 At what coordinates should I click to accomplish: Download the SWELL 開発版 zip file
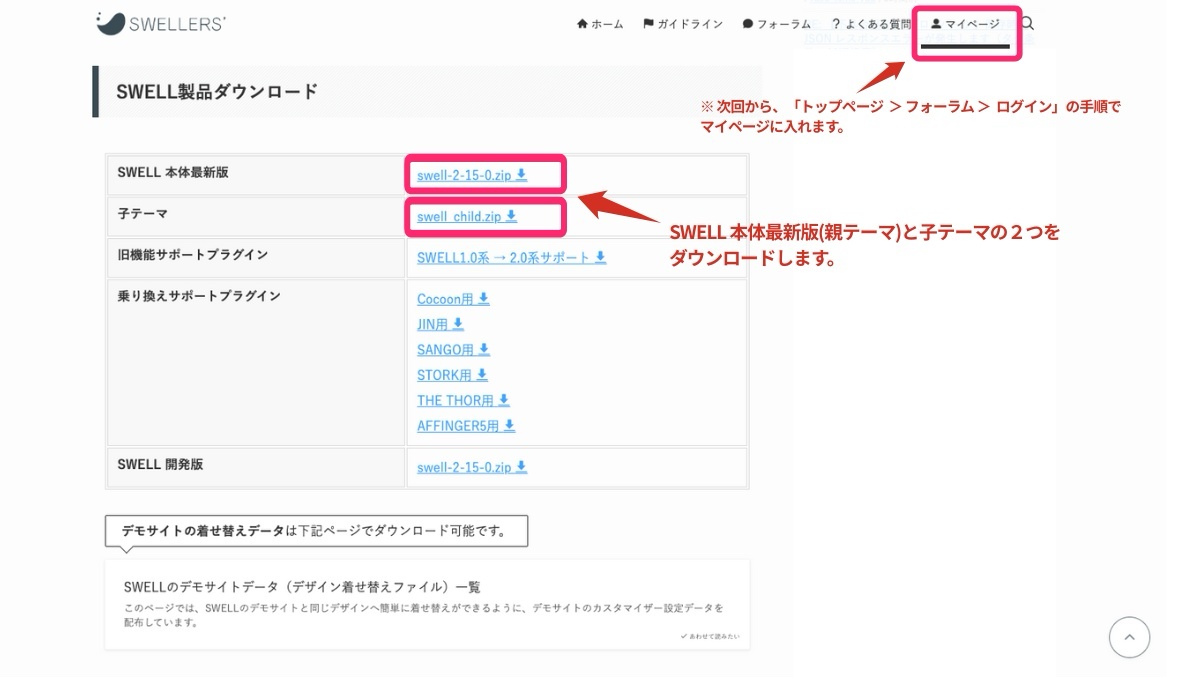(x=465, y=467)
